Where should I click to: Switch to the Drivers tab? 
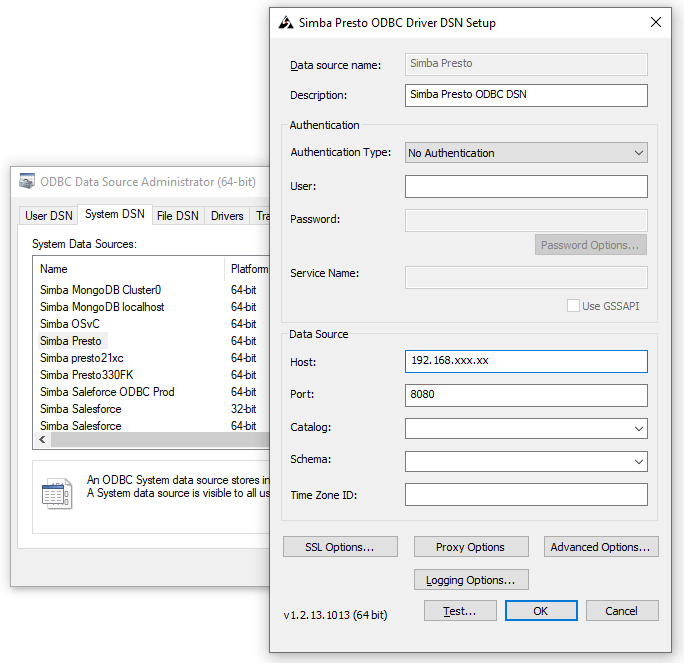click(x=227, y=215)
